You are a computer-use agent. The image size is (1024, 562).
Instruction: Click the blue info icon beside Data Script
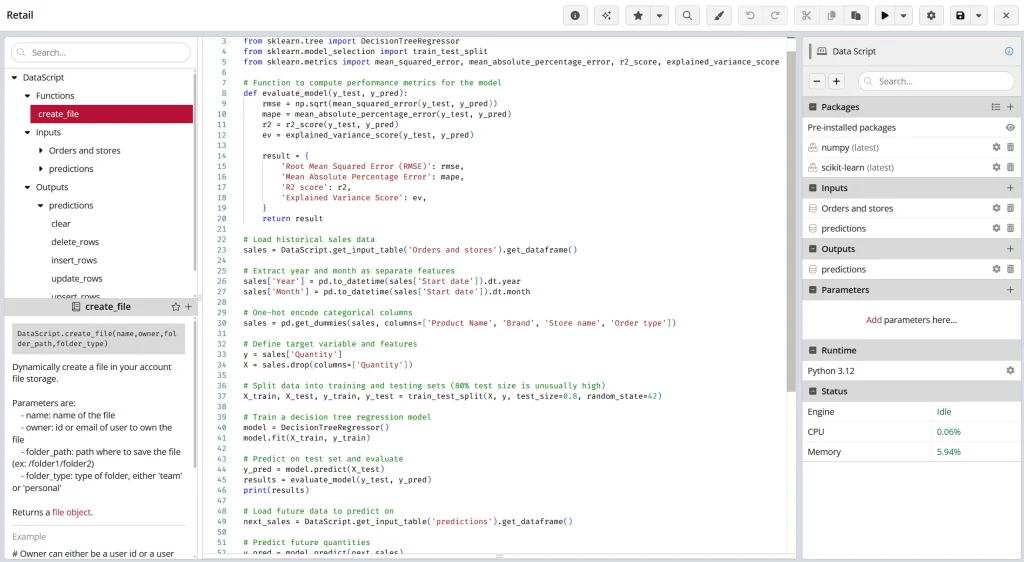click(1009, 51)
